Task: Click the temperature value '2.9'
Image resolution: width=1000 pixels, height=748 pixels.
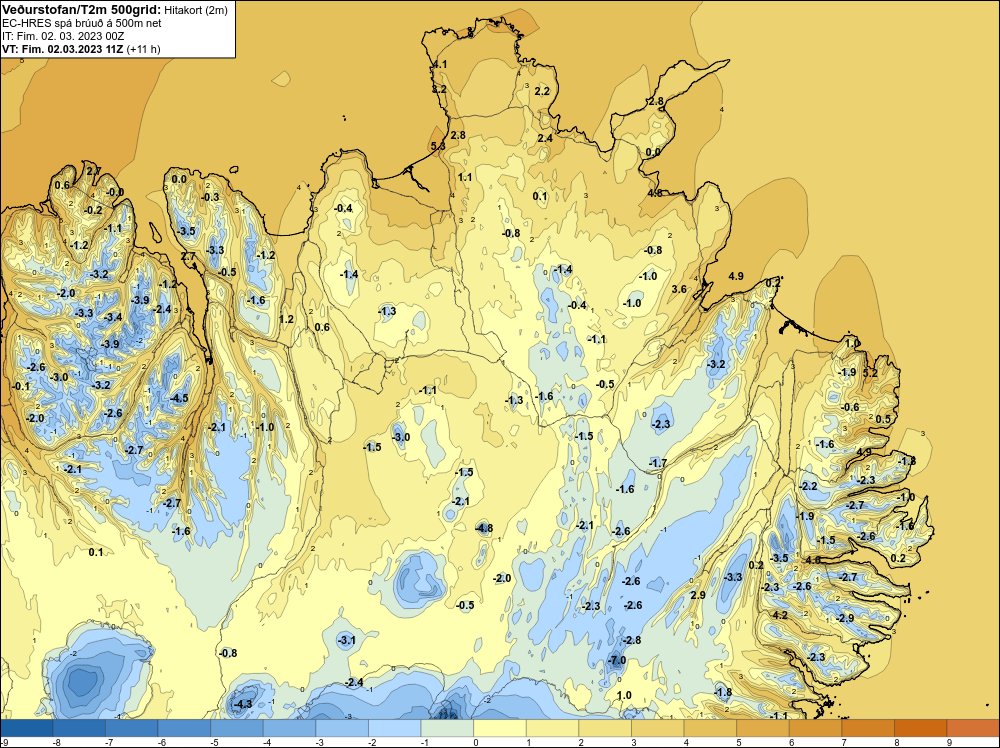Action: pyautogui.click(x=698, y=595)
